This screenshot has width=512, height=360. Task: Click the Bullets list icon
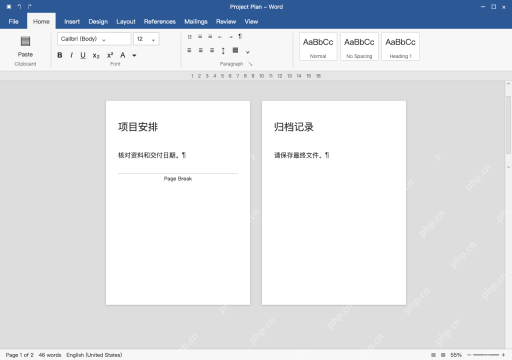tap(190, 37)
